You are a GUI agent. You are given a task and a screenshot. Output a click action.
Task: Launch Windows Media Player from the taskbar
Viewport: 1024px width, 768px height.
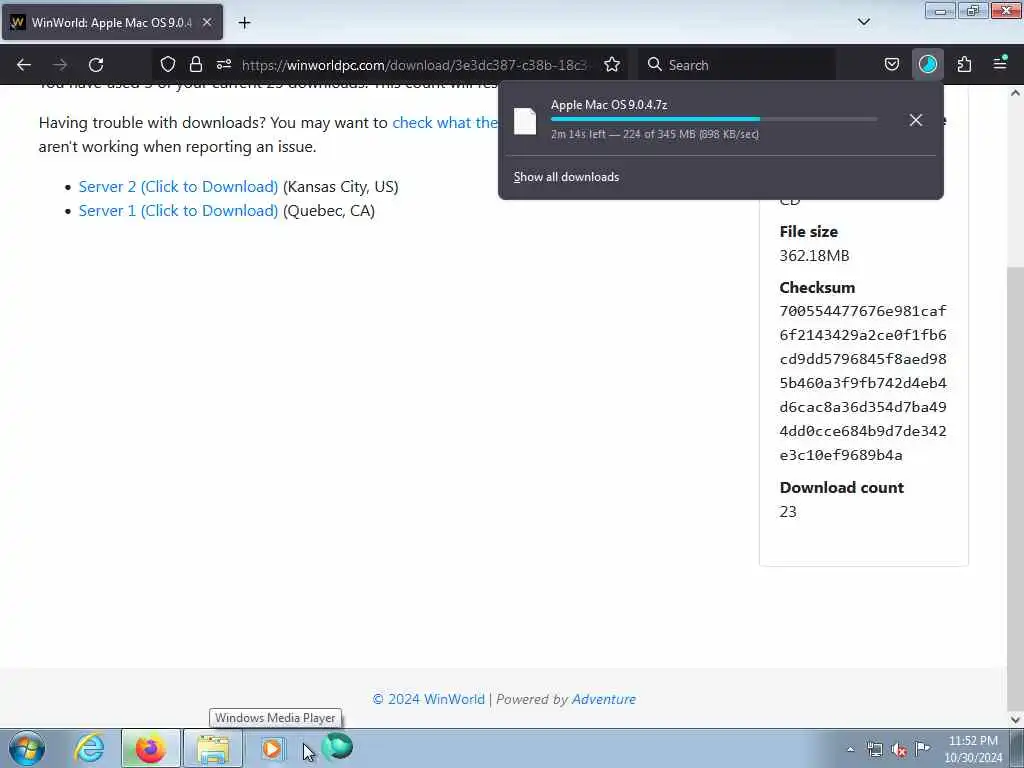point(272,748)
